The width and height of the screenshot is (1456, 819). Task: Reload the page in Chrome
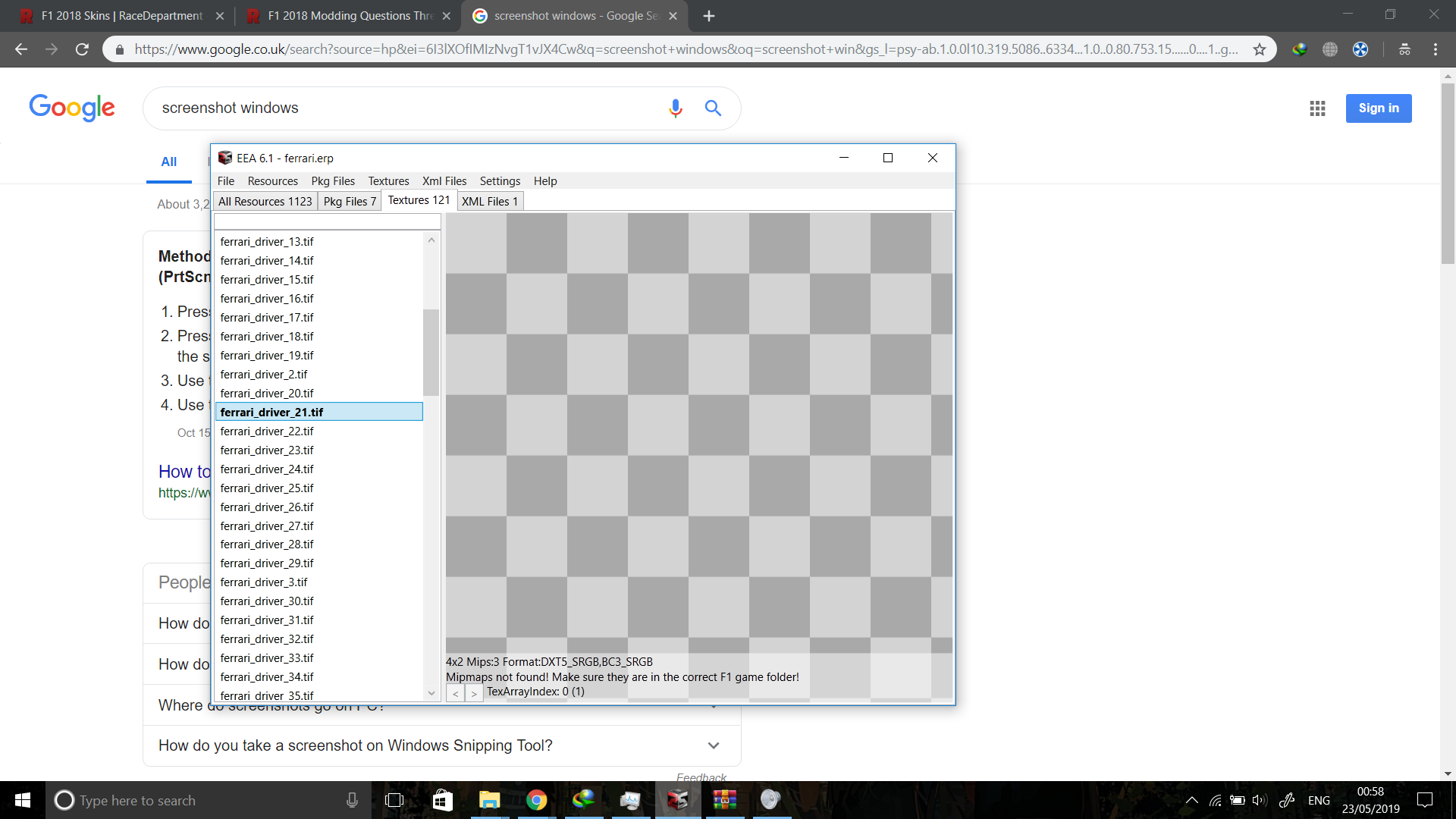(x=82, y=49)
